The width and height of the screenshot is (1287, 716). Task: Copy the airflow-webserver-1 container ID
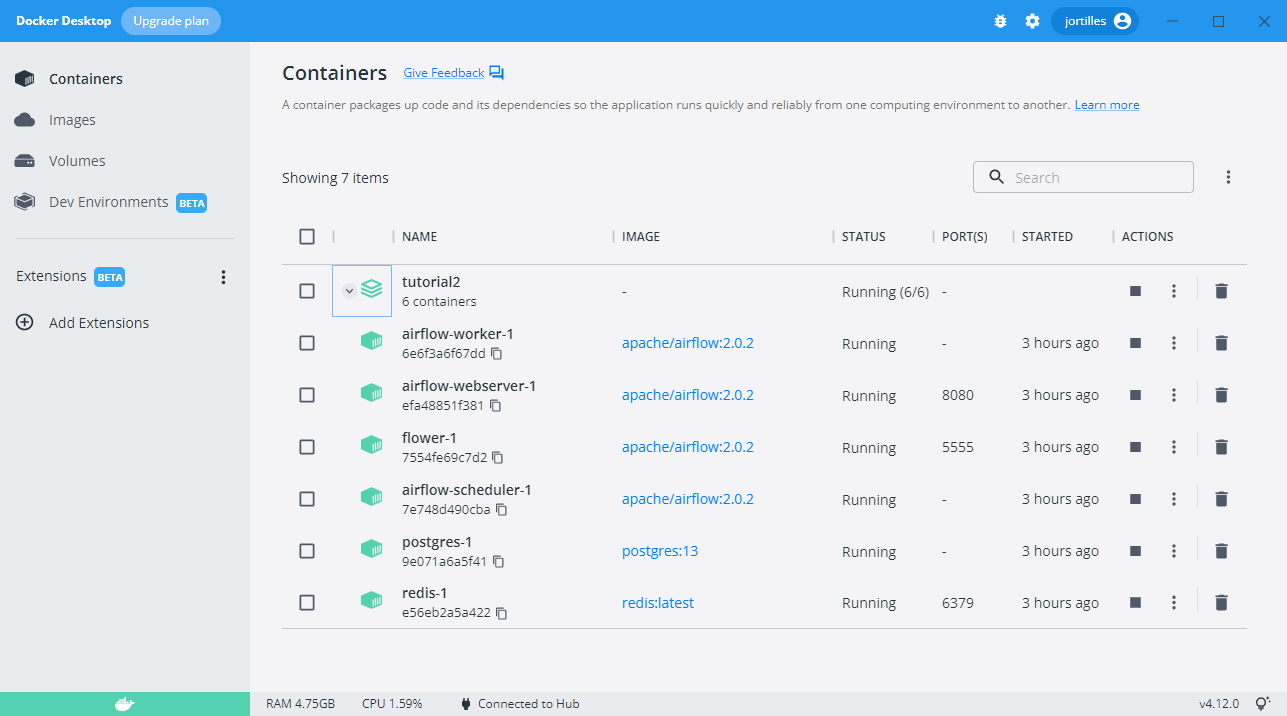pos(495,406)
